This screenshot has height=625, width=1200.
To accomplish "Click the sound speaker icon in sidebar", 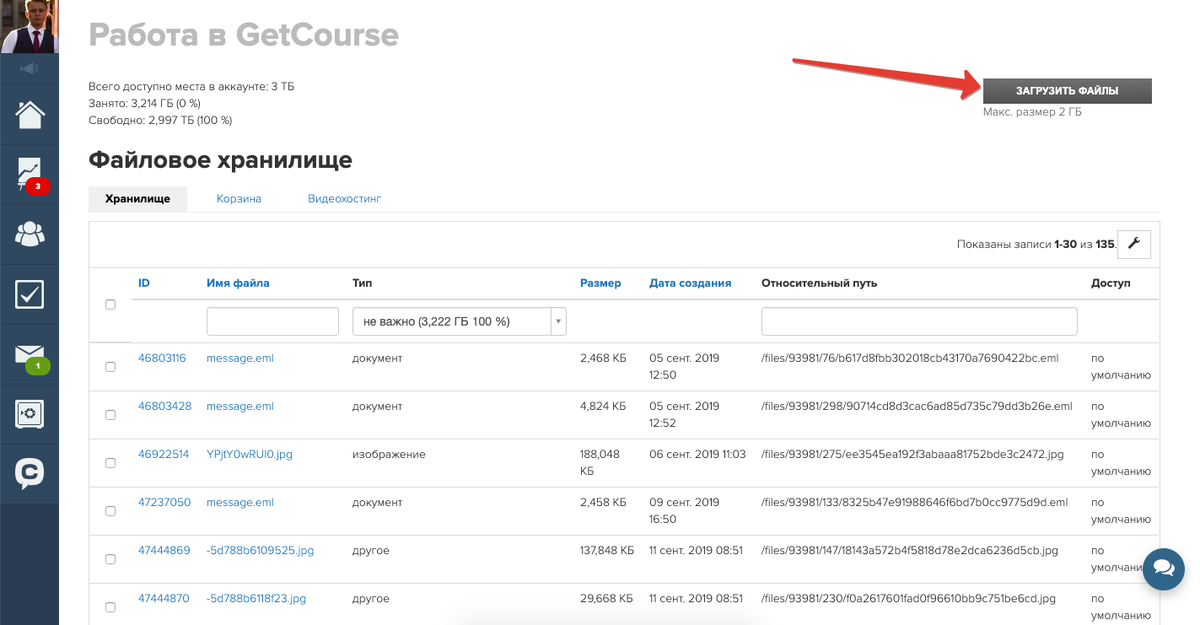I will [28, 69].
